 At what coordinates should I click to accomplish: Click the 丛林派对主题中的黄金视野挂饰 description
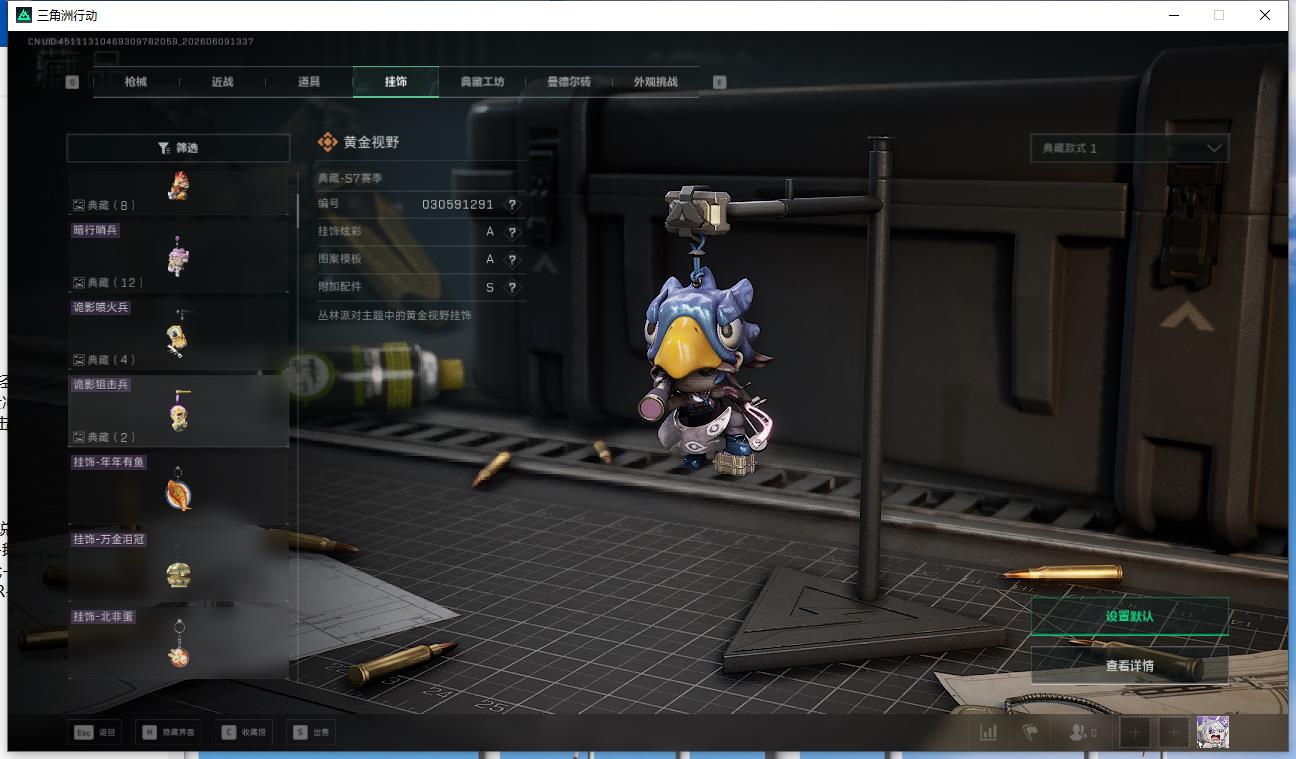click(x=395, y=315)
